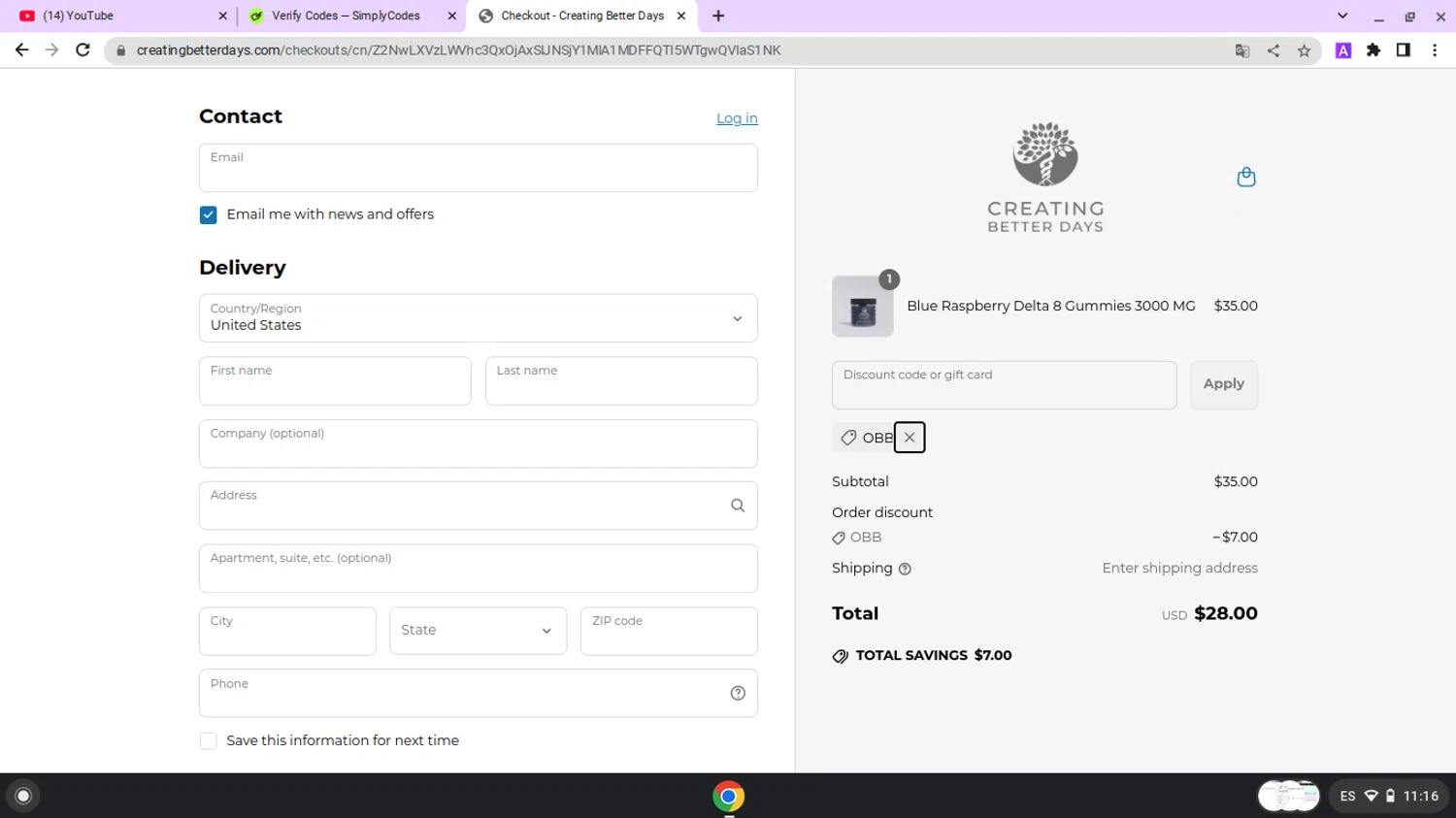
Task: Reload the checkout page
Action: tap(83, 49)
